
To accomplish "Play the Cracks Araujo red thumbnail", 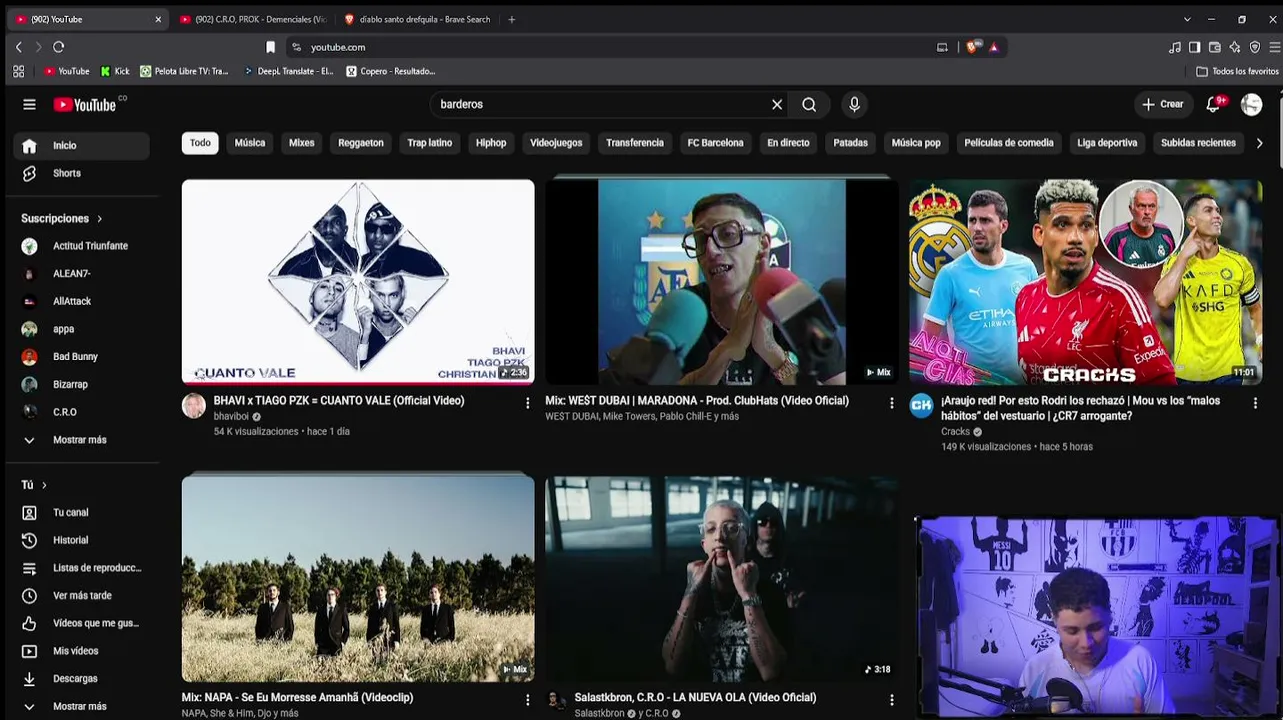I will pos(1085,282).
